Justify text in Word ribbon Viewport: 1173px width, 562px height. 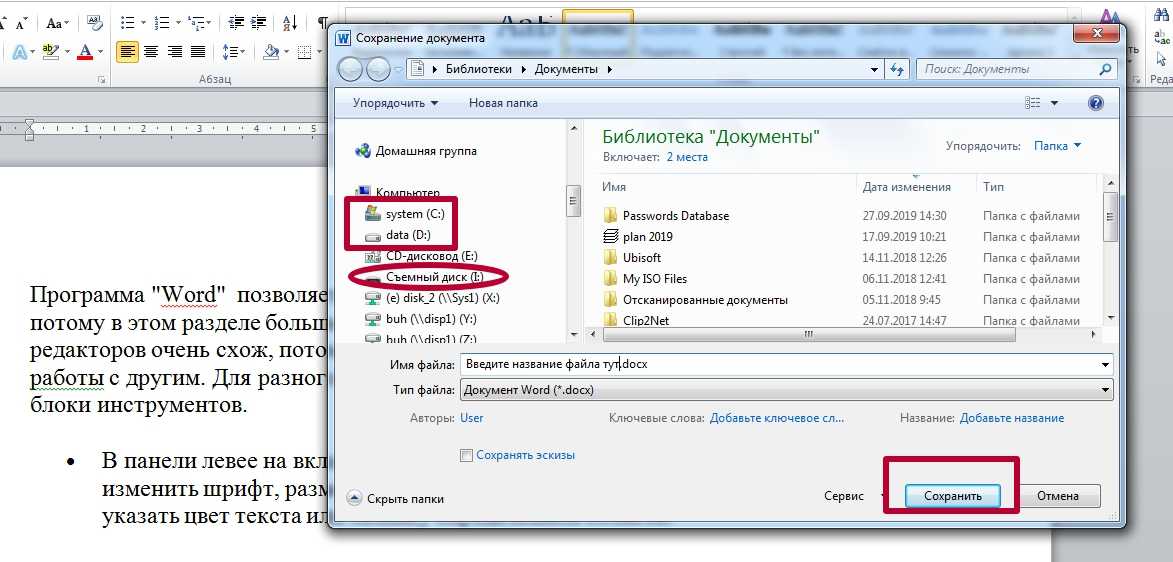pos(197,52)
